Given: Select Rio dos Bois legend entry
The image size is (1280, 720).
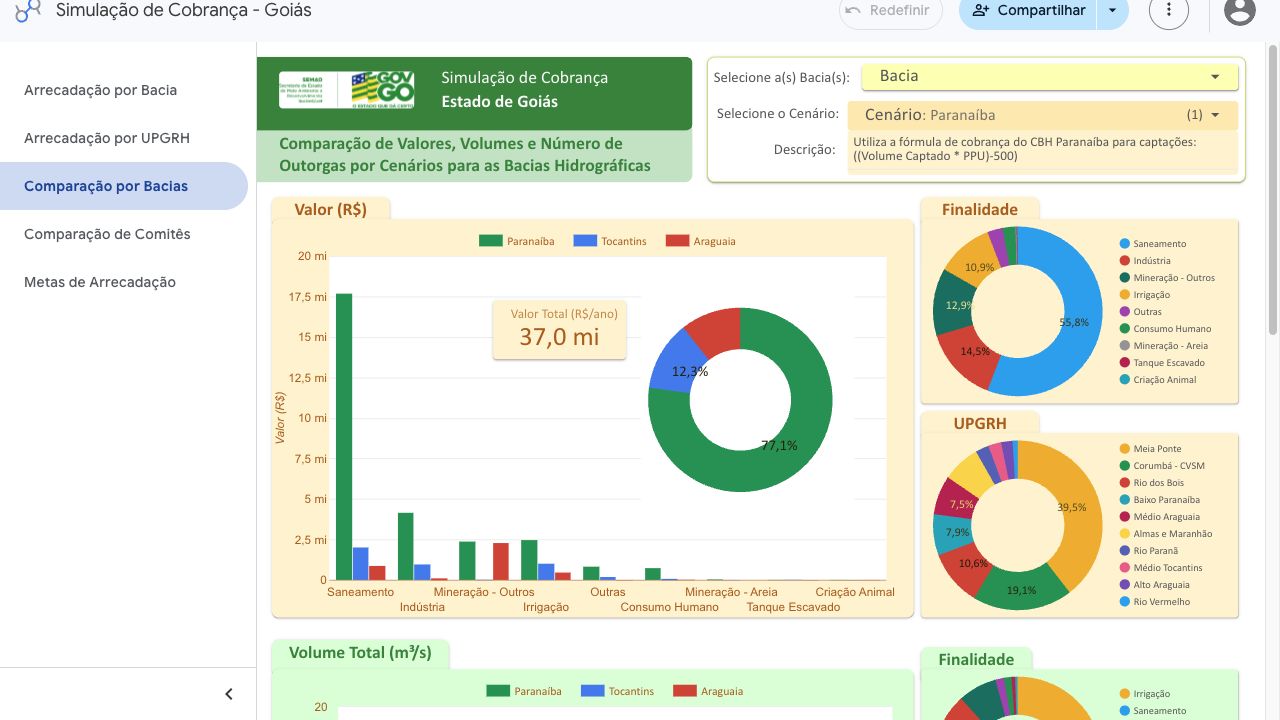Looking at the screenshot, I should pyautogui.click(x=1152, y=483).
